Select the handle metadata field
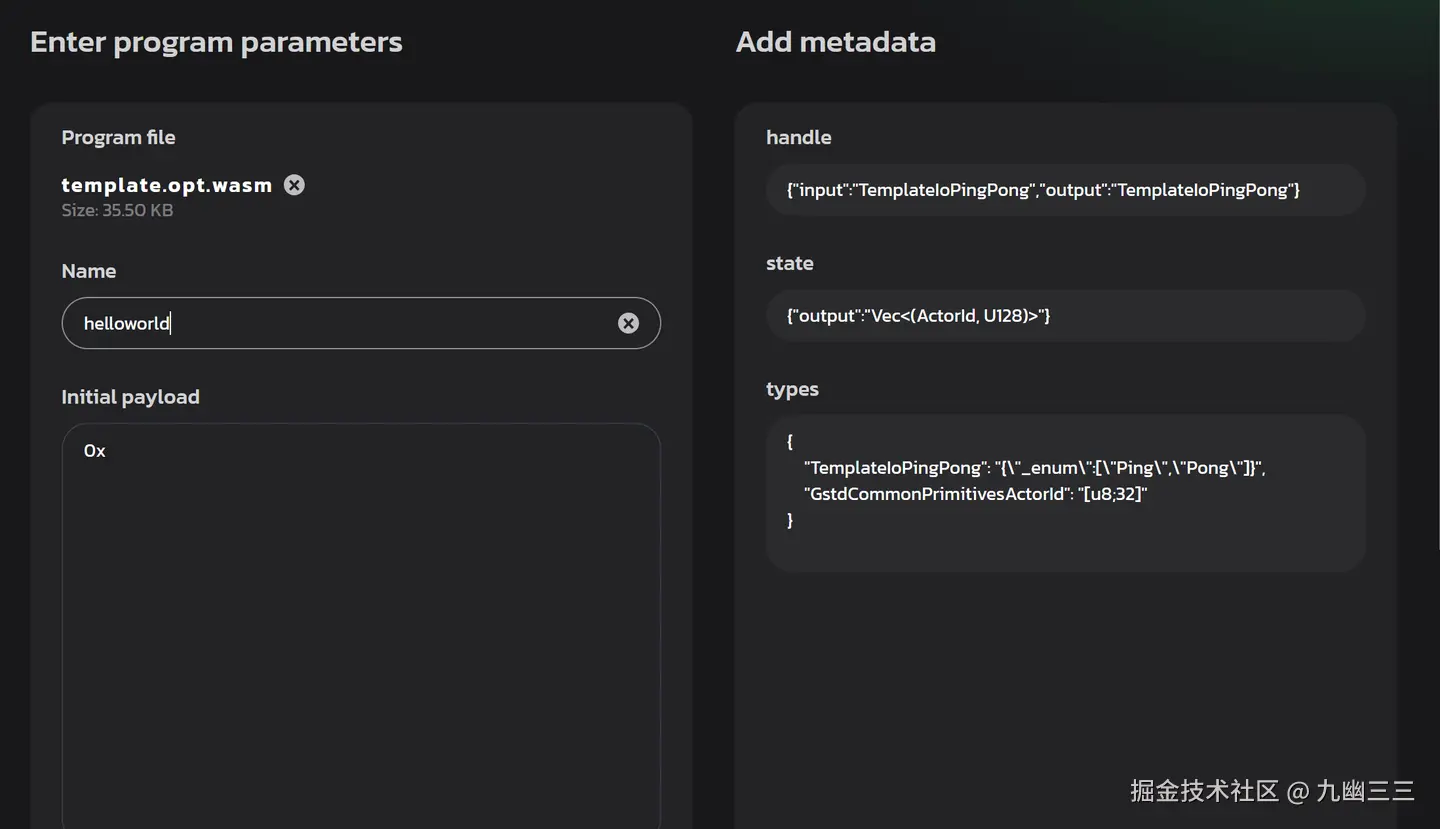 [x=1065, y=189]
